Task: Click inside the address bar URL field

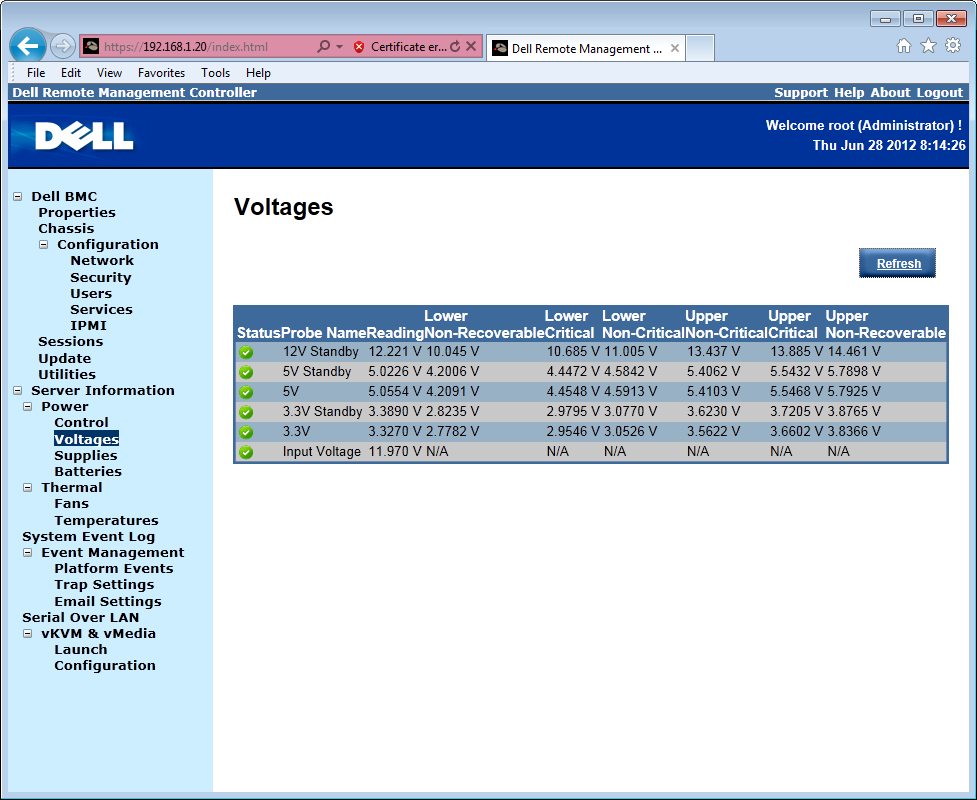Action: point(200,46)
